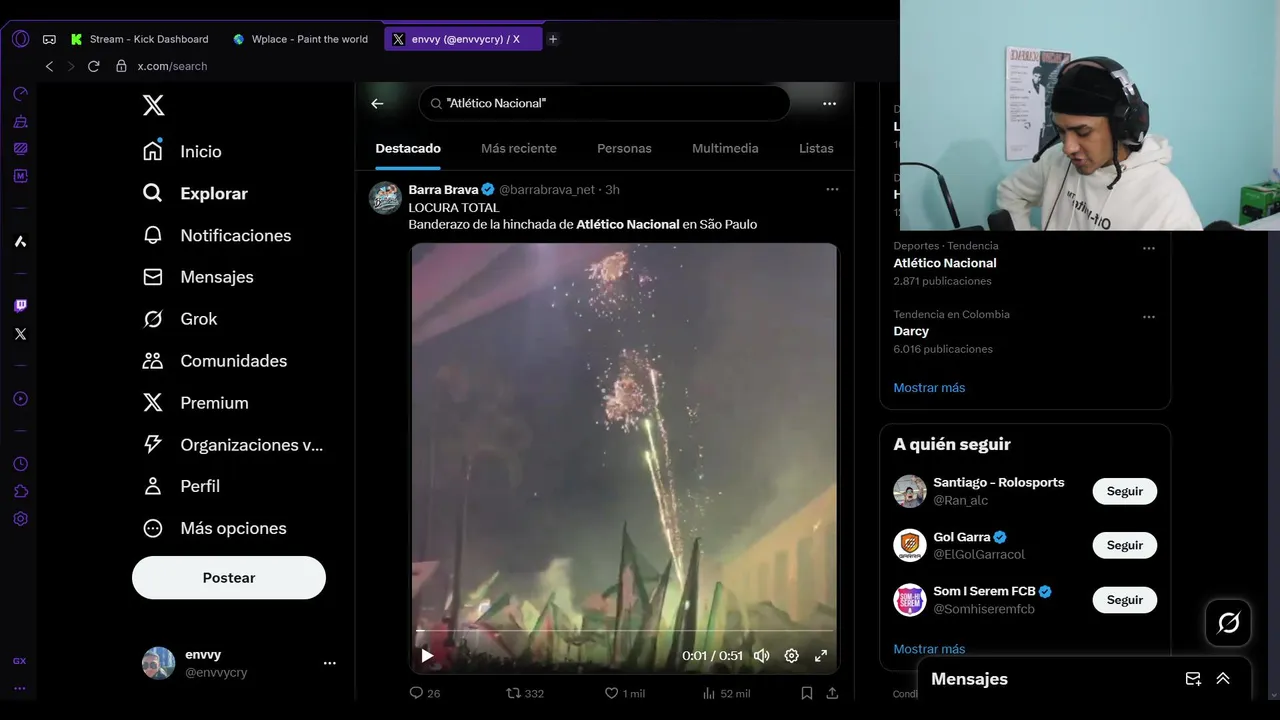Open browser settings gear in sidebar
The width and height of the screenshot is (1280, 720).
click(x=20, y=519)
